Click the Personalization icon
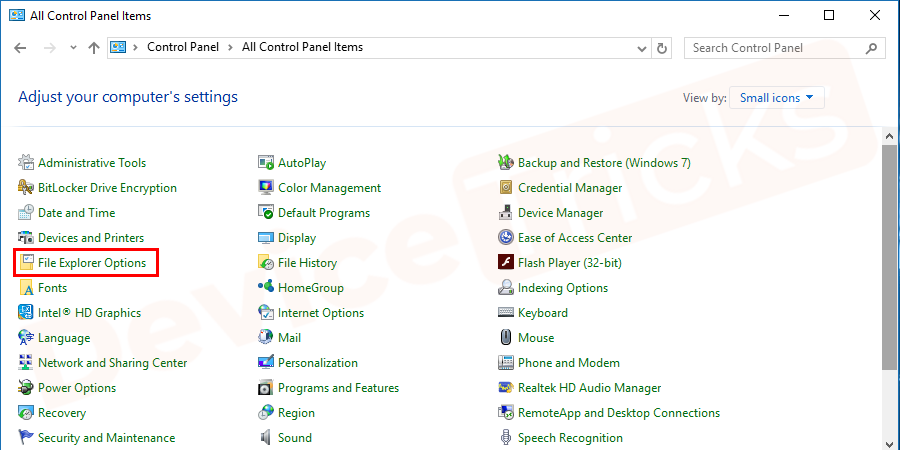Viewport: 900px width, 450px height. [x=266, y=363]
